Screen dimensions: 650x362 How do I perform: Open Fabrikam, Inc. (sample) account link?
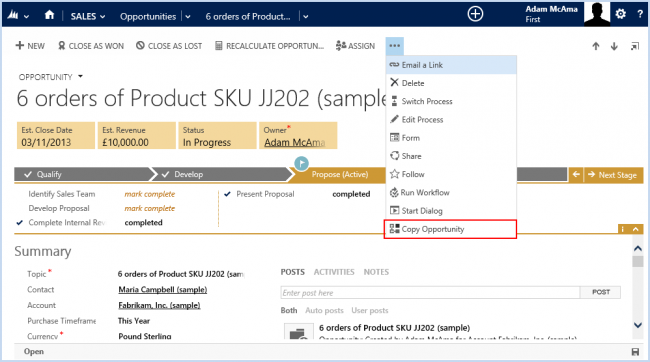159,306
